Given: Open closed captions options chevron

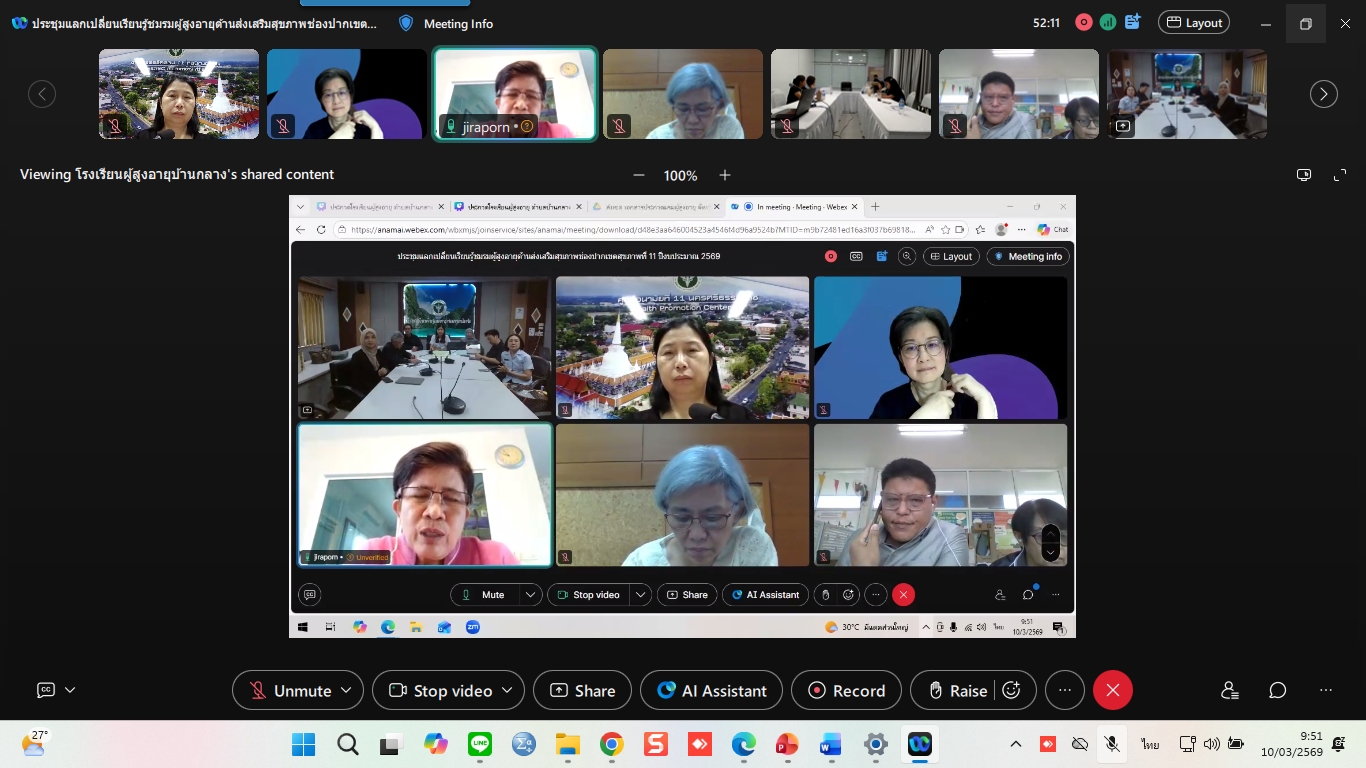Looking at the screenshot, I should click(x=70, y=690).
